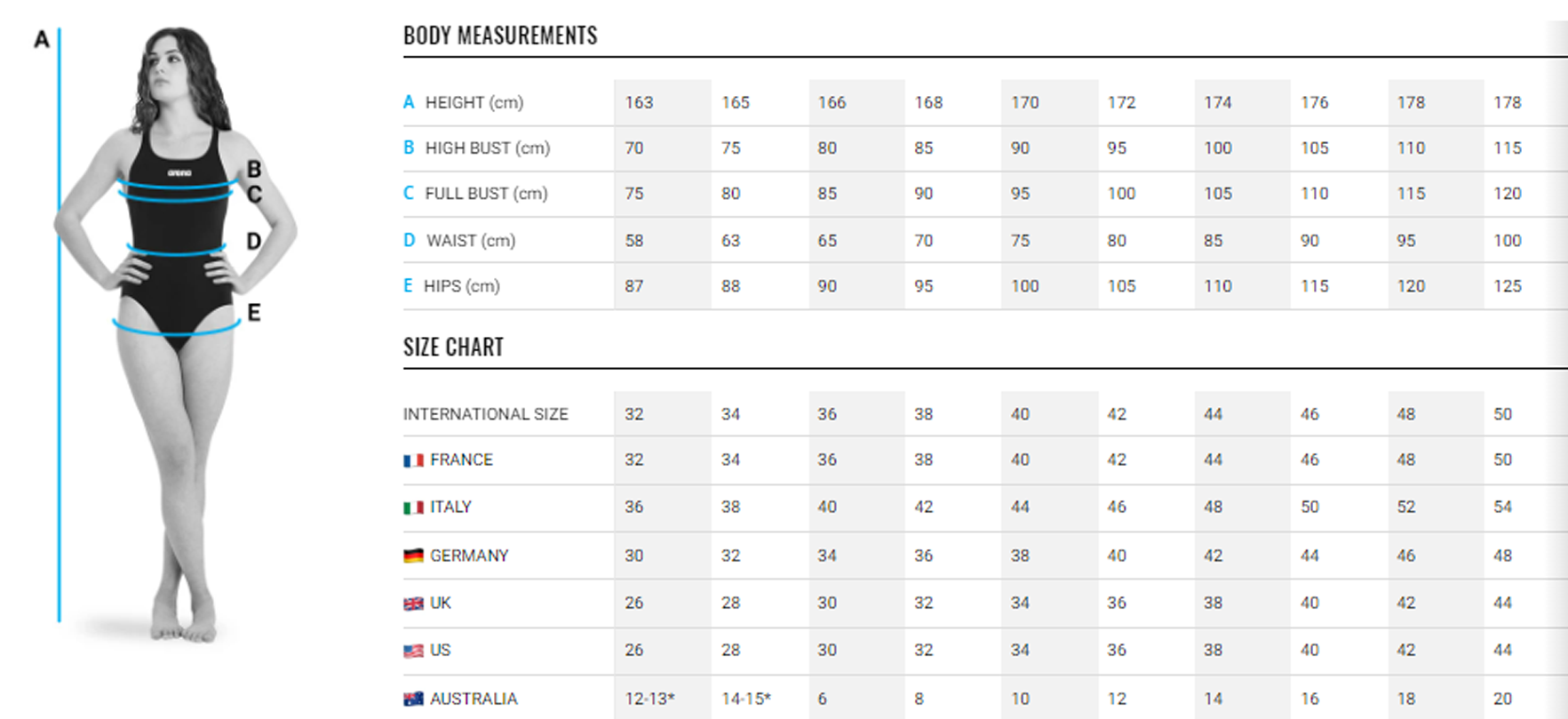Click the INTERNATIONAL SIZE row label
The width and height of the screenshot is (1568, 719).
pos(485,414)
